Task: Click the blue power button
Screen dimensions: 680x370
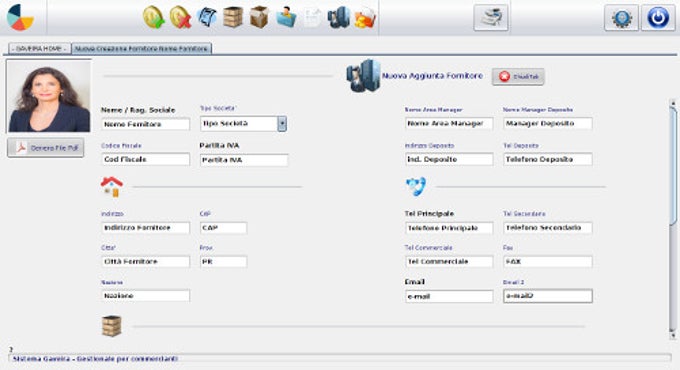Action: click(658, 18)
